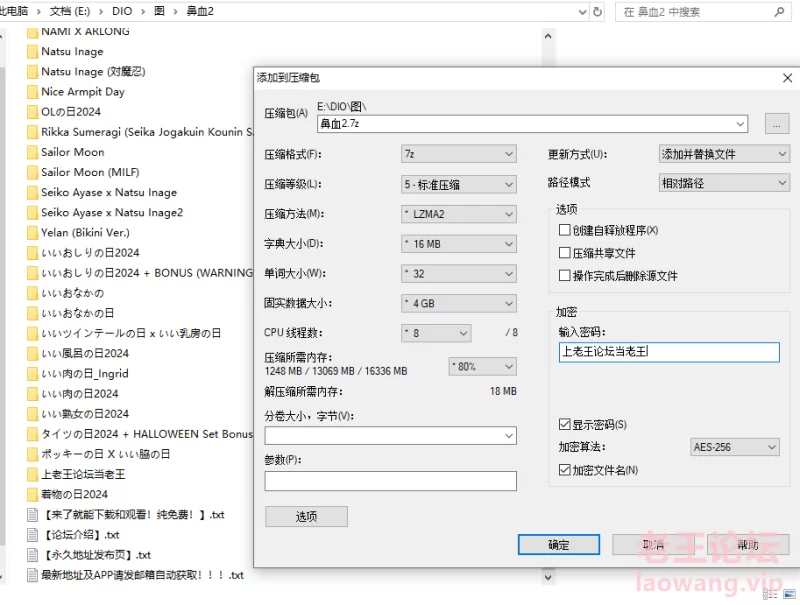Open the 更新方式 dropdown
Viewport: 800px width, 605px height.
pyautogui.click(x=724, y=154)
